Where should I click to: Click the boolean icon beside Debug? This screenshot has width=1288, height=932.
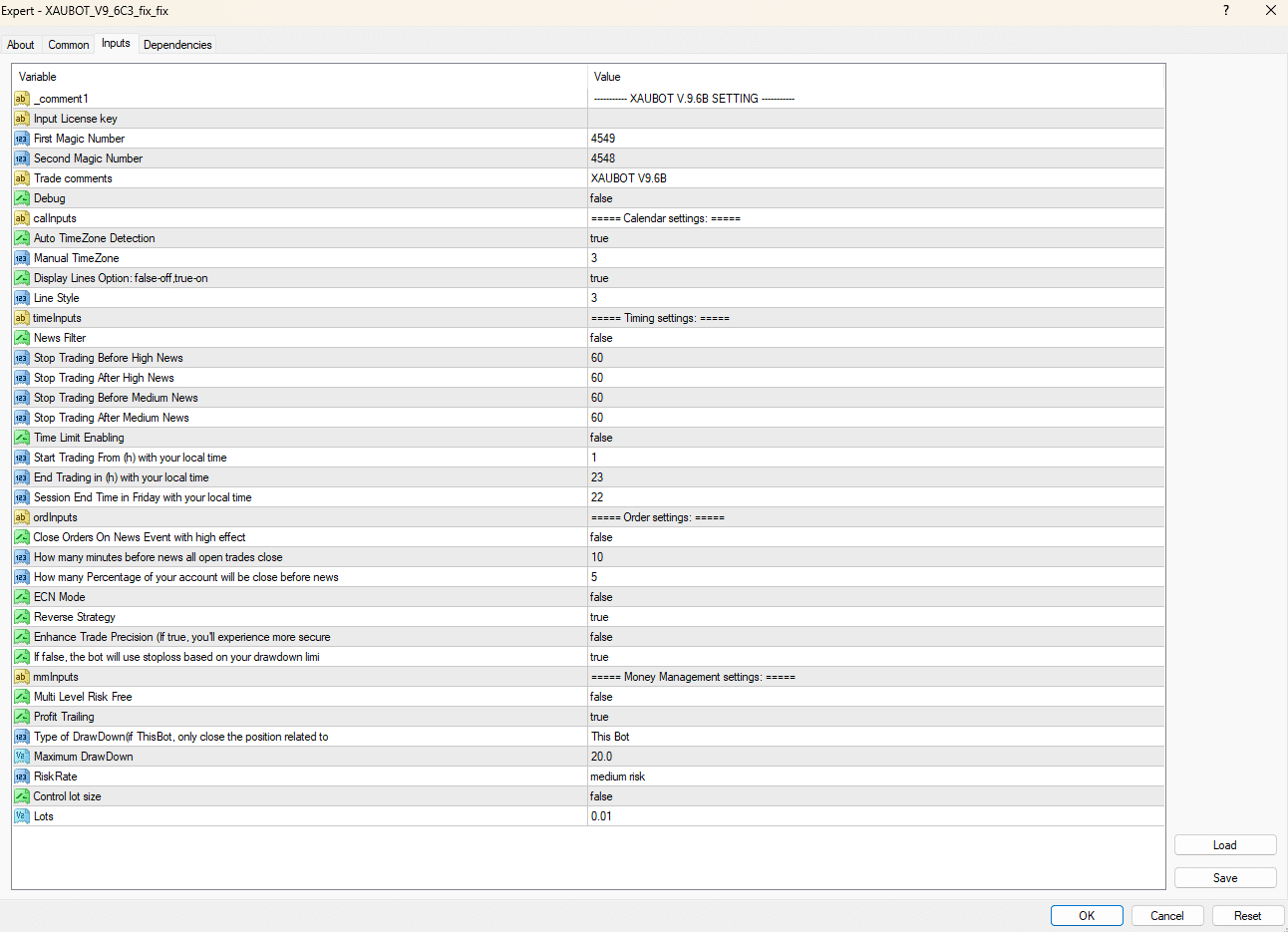coord(21,198)
